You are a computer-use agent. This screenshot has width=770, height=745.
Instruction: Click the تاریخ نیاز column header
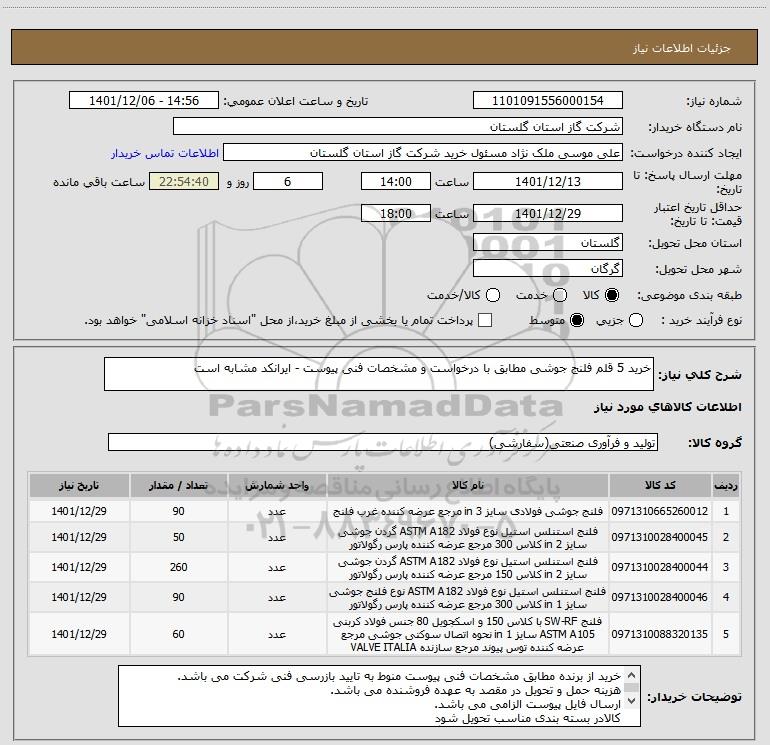click(x=79, y=486)
